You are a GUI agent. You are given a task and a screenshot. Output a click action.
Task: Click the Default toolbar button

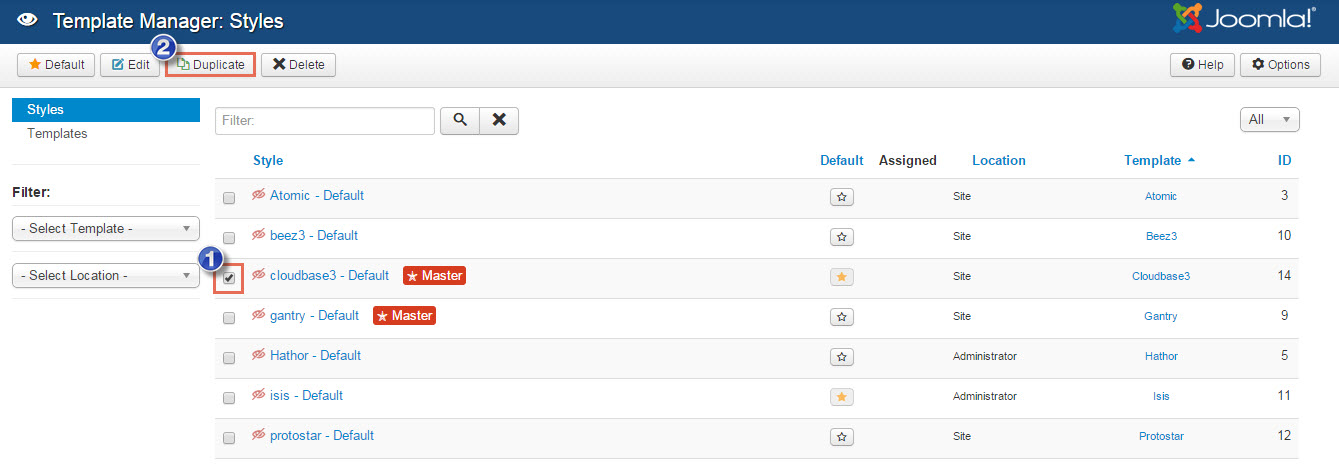[x=56, y=64]
